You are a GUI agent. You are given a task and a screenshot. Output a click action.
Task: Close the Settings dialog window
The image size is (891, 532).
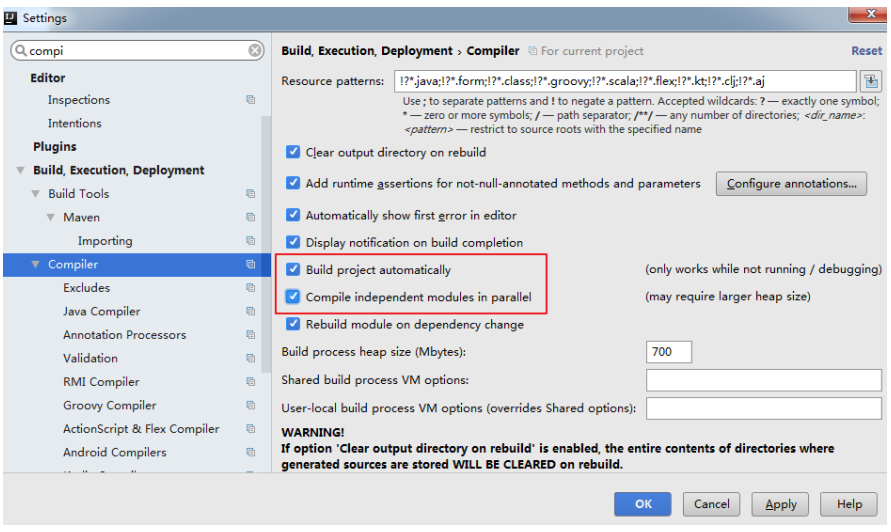pyautogui.click(x=870, y=14)
